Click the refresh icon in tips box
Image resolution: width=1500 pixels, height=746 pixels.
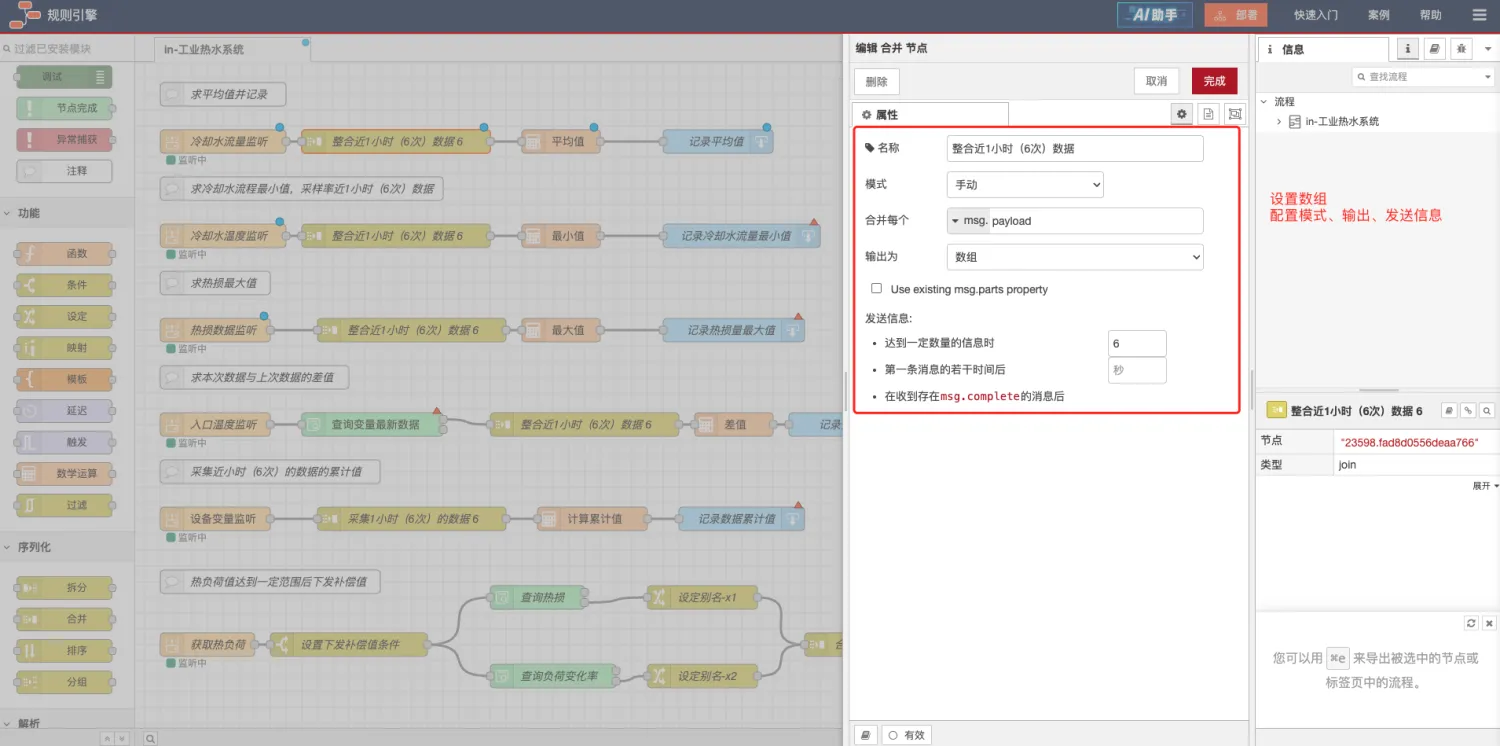1471,623
